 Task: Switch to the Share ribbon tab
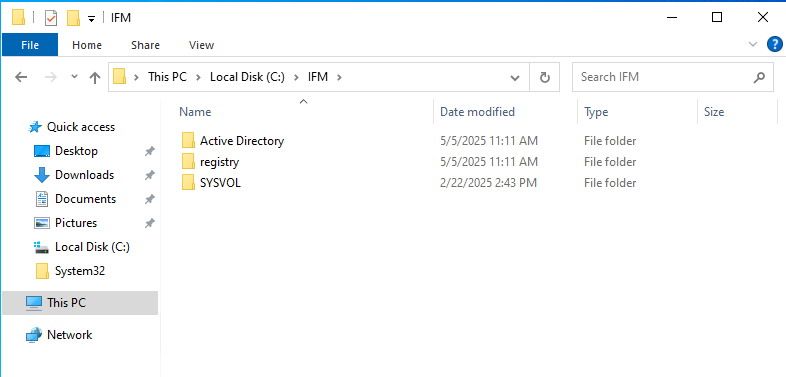145,45
